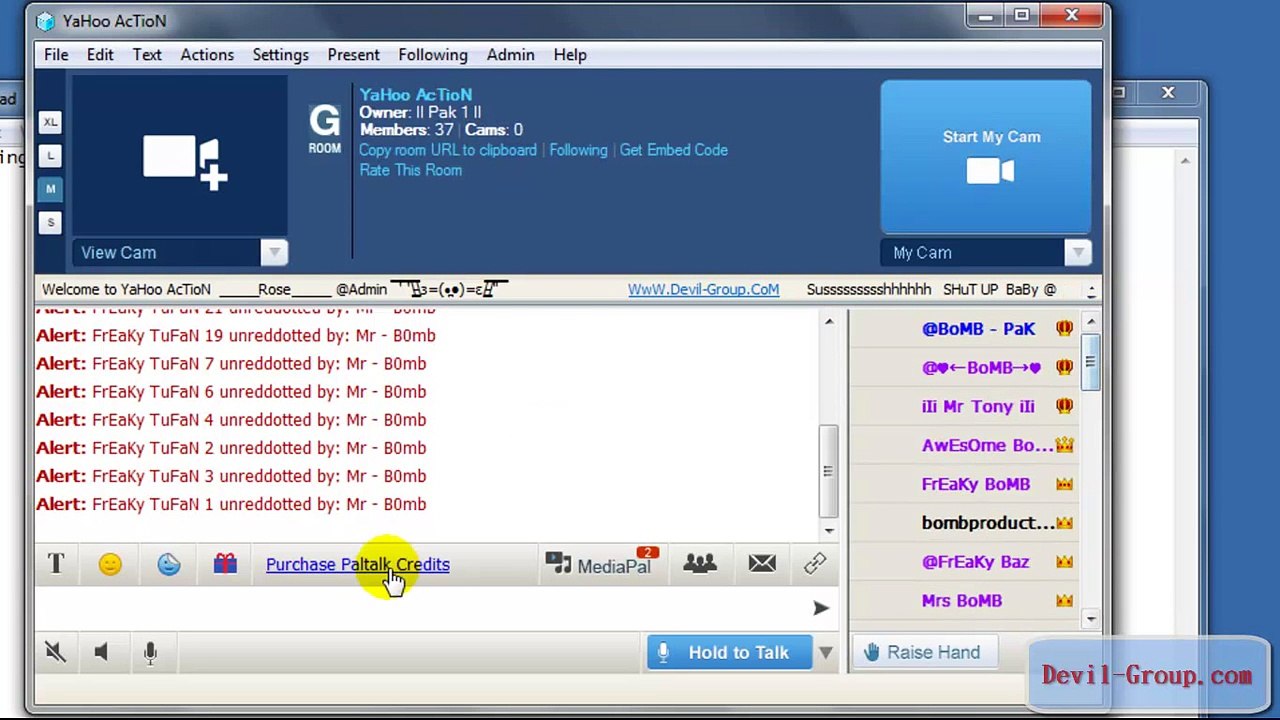This screenshot has width=1280, height=720.
Task: Click the alert line "FrEaKy TuFaN 19 unreddotted"
Action: click(x=236, y=336)
